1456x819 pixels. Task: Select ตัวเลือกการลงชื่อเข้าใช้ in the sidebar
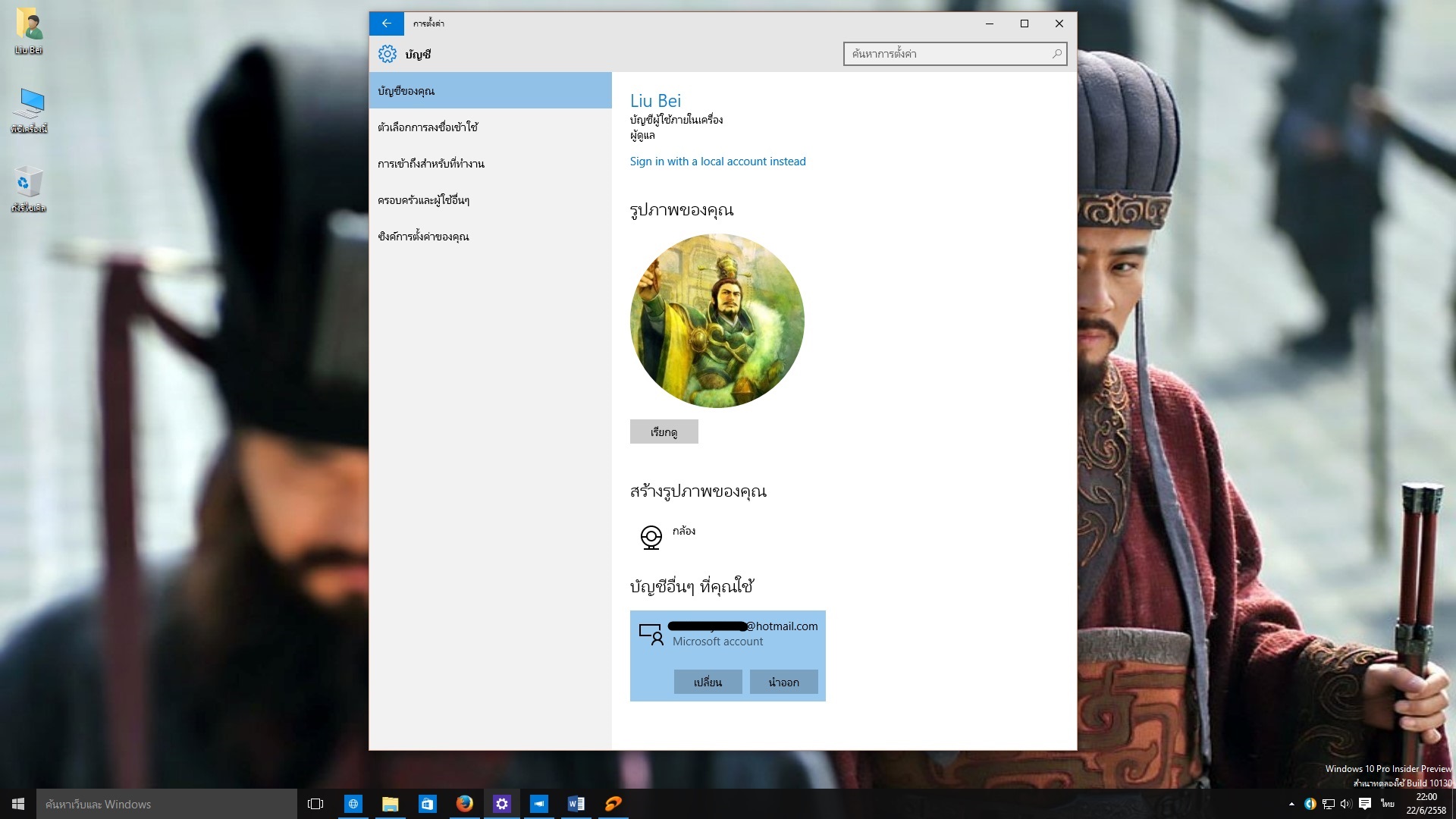coord(428,127)
